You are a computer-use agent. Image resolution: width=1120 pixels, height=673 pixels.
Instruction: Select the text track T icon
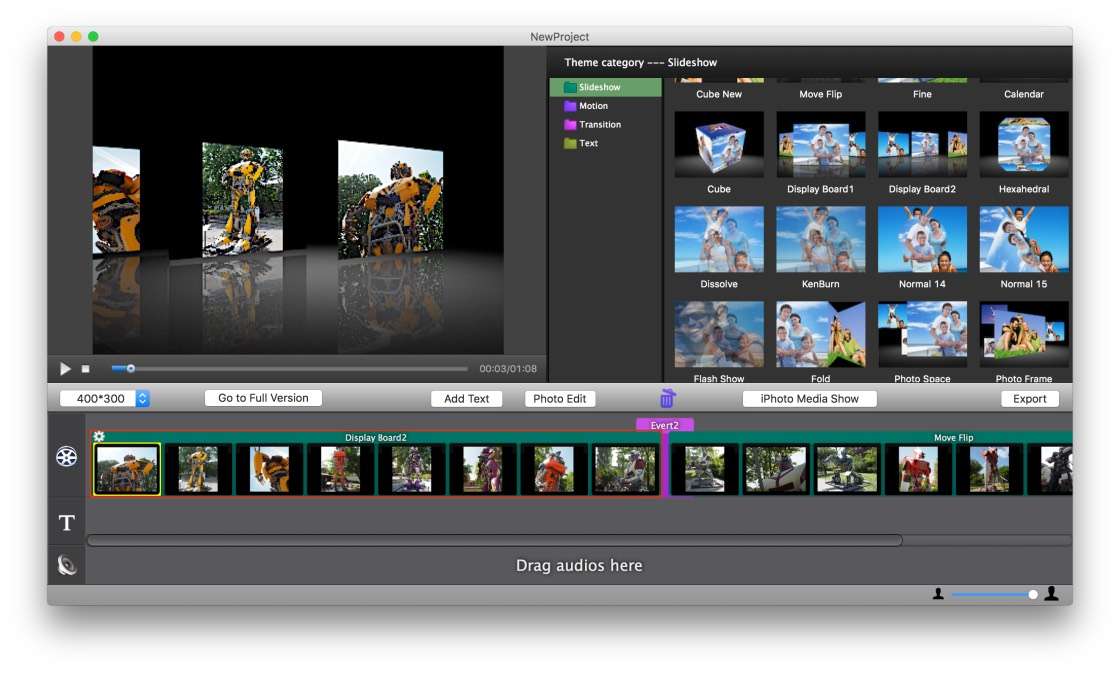(x=67, y=523)
